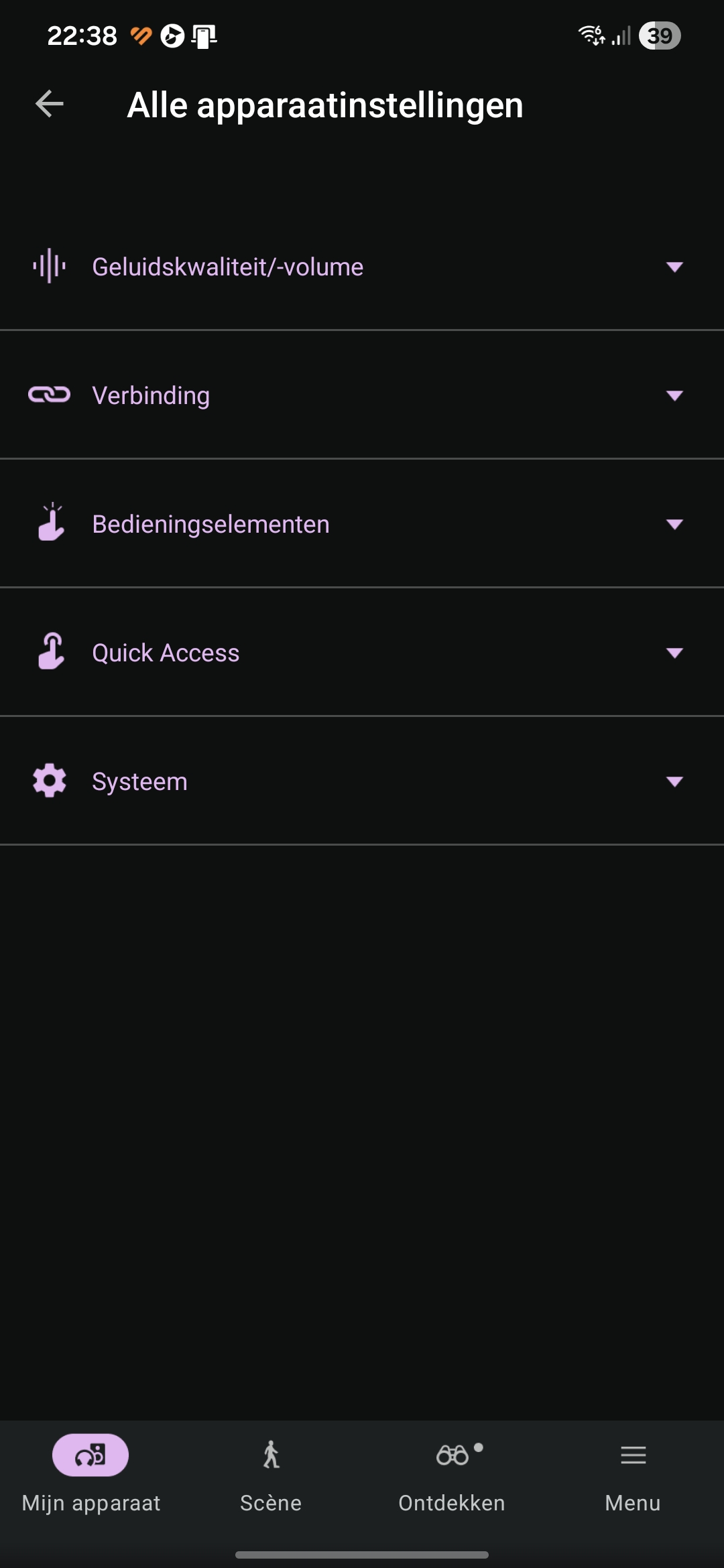Tap the walking person Scène icon

pyautogui.click(x=271, y=1455)
